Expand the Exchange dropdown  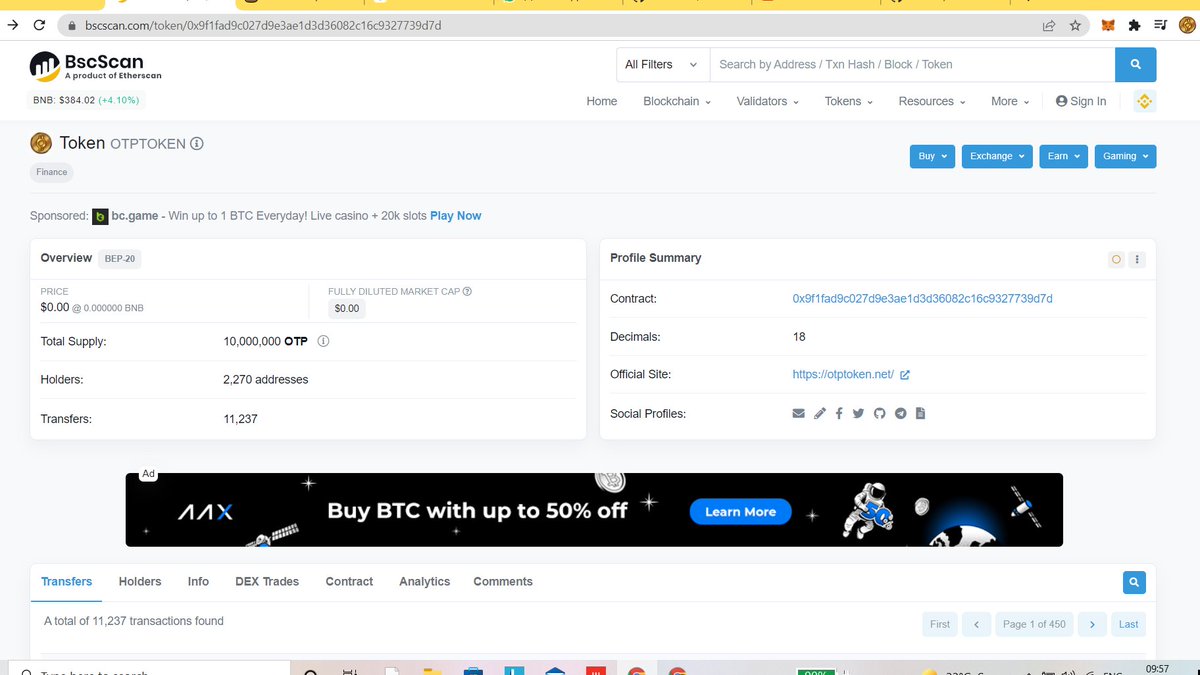click(996, 156)
